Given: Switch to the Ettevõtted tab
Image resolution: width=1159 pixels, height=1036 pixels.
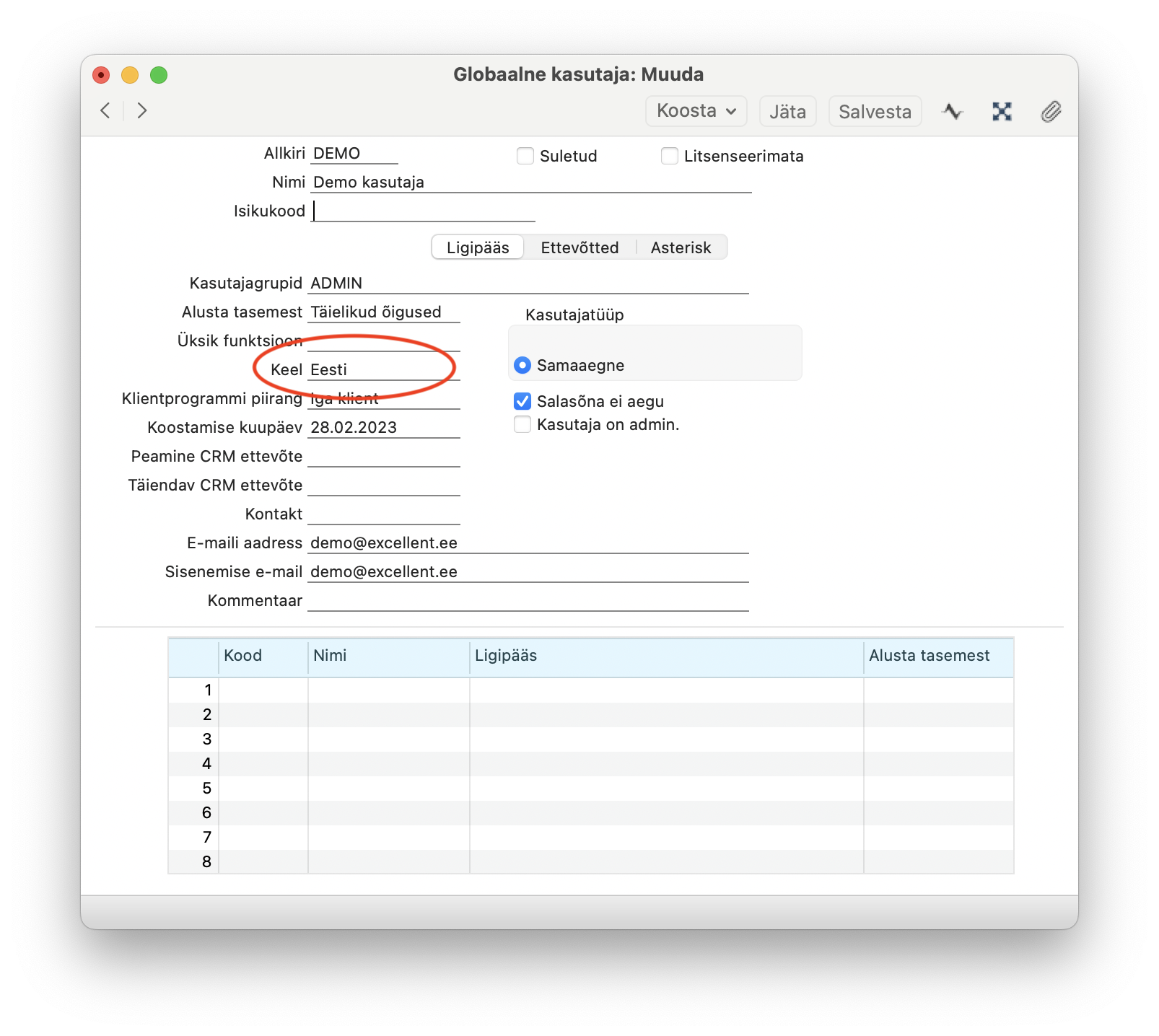Looking at the screenshot, I should click(x=579, y=247).
